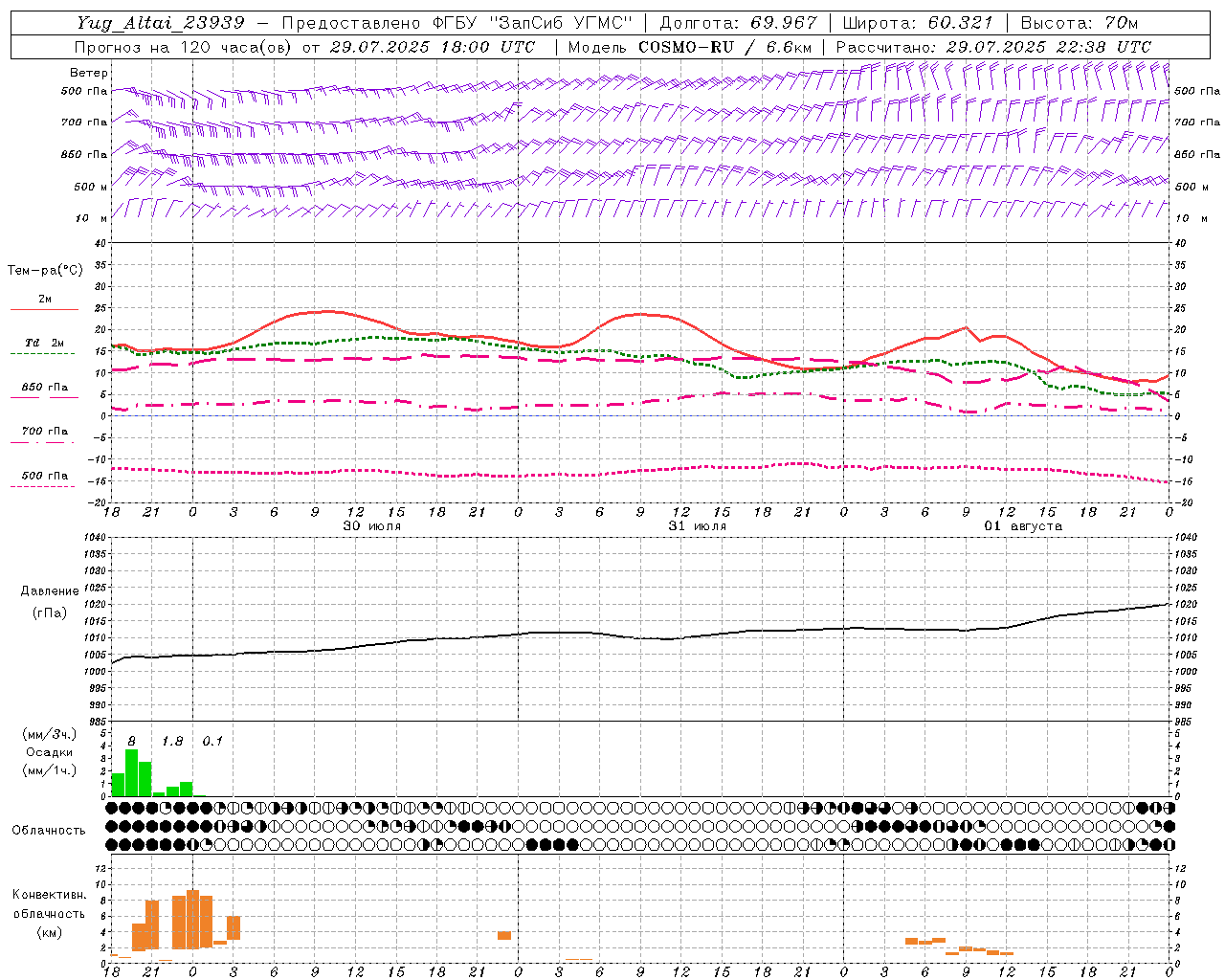Click the red 2м legend line sample
Image resolution: width=1225 pixels, height=980 pixels.
click(x=44, y=309)
